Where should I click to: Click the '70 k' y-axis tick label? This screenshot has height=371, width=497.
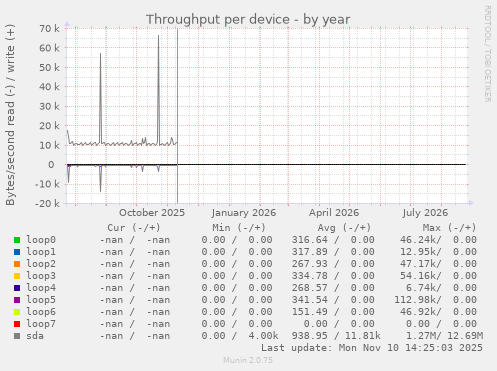click(50, 28)
